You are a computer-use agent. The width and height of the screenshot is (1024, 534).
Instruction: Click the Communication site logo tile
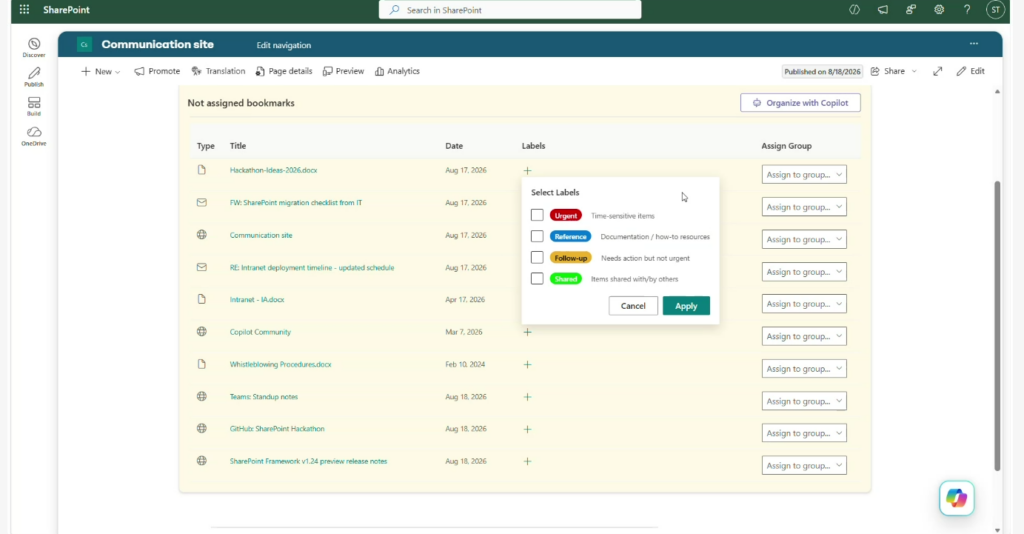tap(84, 44)
